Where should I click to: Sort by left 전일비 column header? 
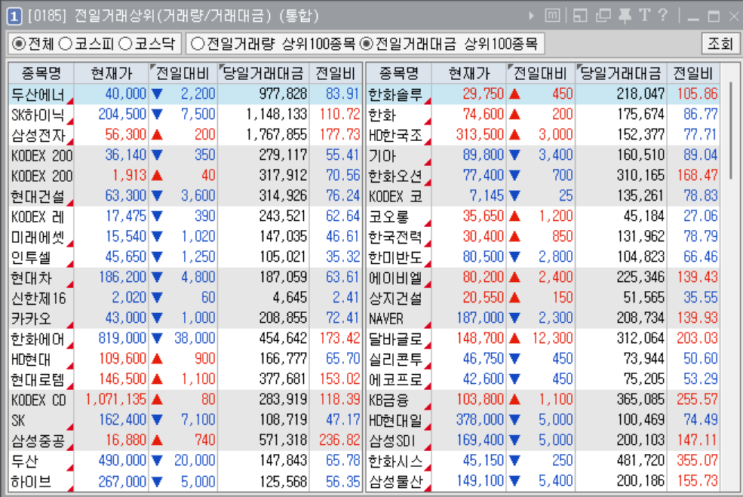point(335,73)
